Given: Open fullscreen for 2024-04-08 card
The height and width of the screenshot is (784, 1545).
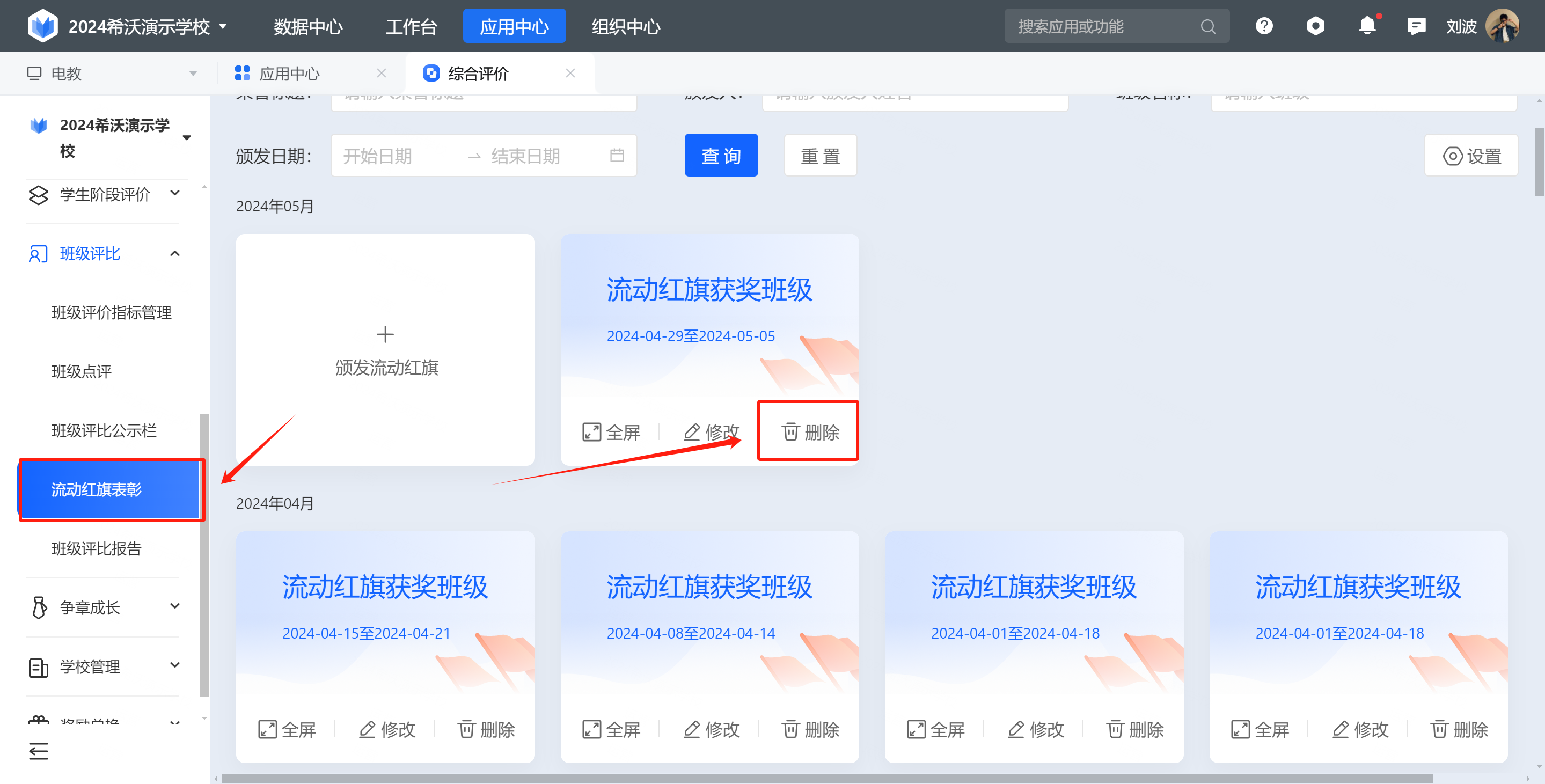Looking at the screenshot, I should pos(611,729).
